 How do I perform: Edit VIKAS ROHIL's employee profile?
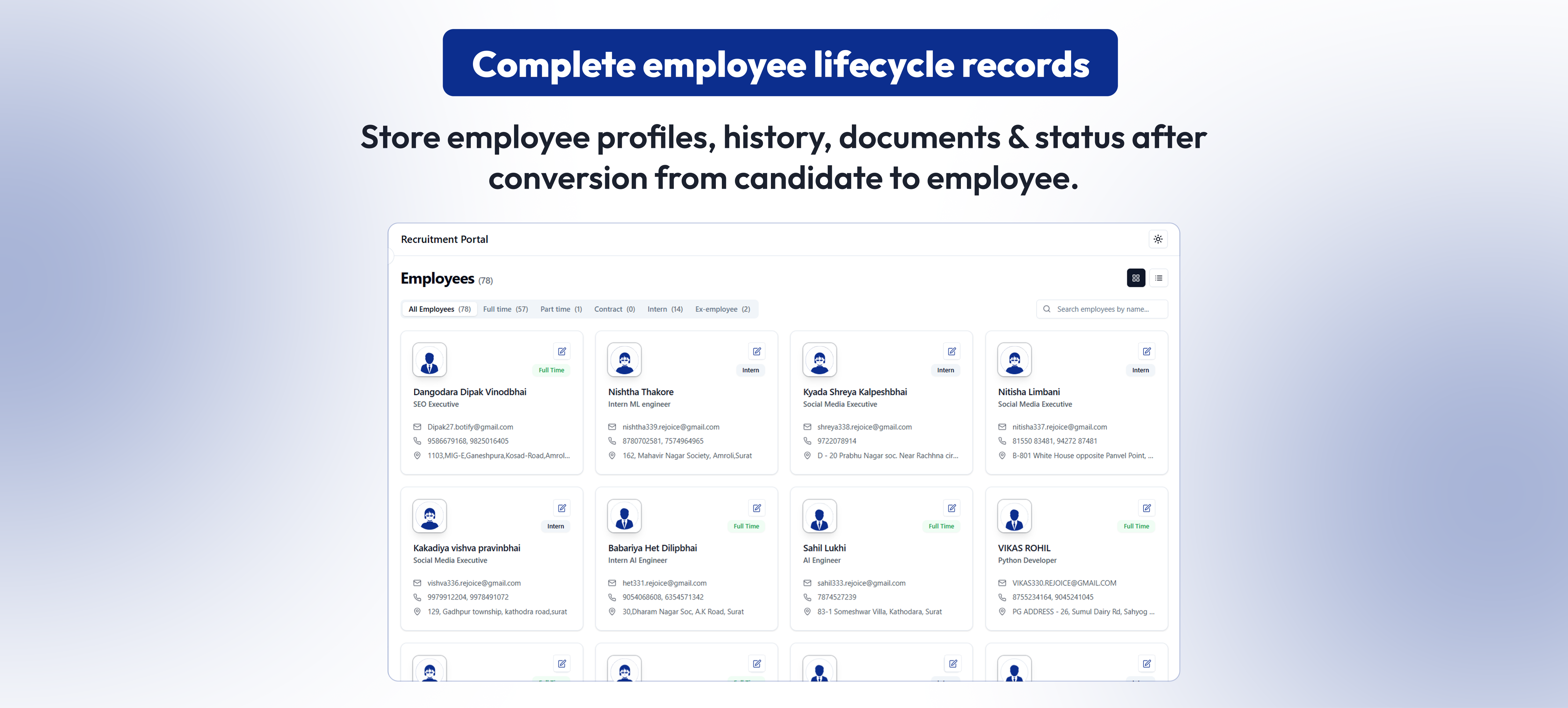pyautogui.click(x=1146, y=508)
